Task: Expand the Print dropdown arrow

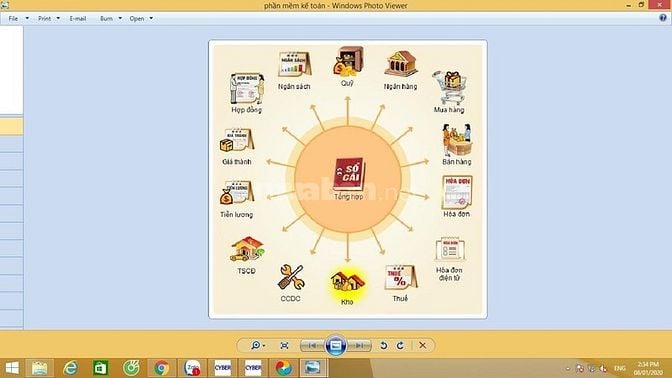Action: tap(58, 18)
